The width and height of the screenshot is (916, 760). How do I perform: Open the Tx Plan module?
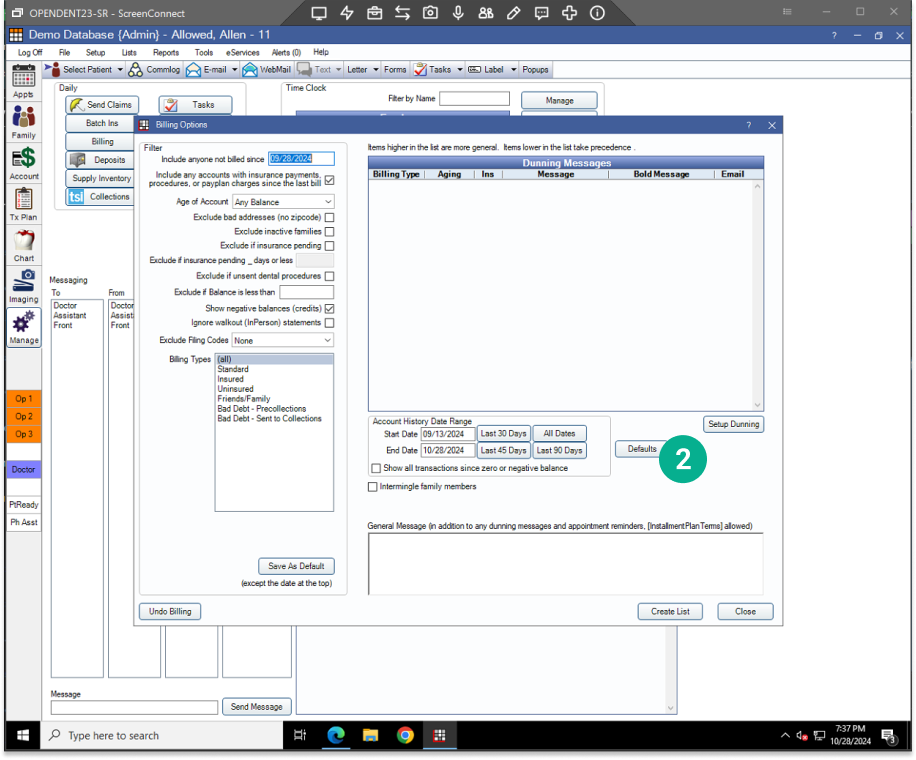pyautogui.click(x=23, y=204)
